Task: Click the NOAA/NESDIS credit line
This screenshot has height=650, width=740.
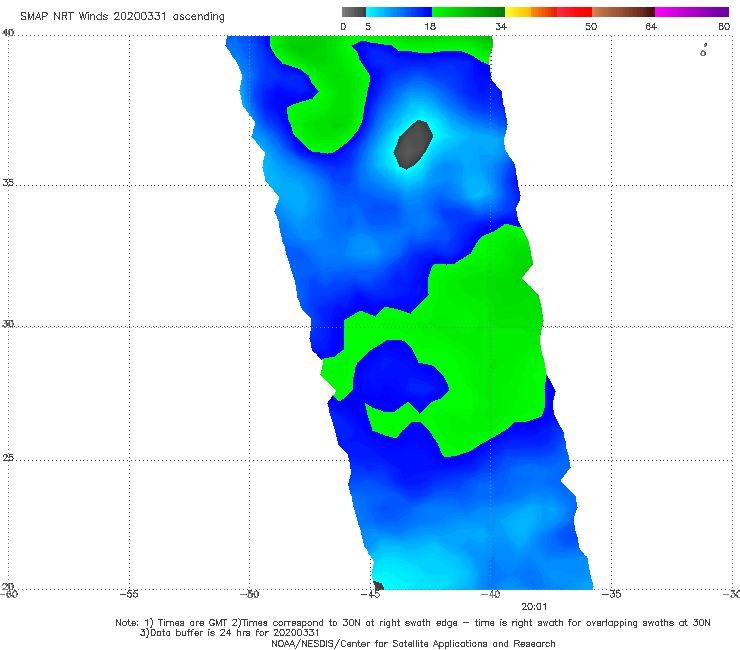Action: click(x=413, y=643)
